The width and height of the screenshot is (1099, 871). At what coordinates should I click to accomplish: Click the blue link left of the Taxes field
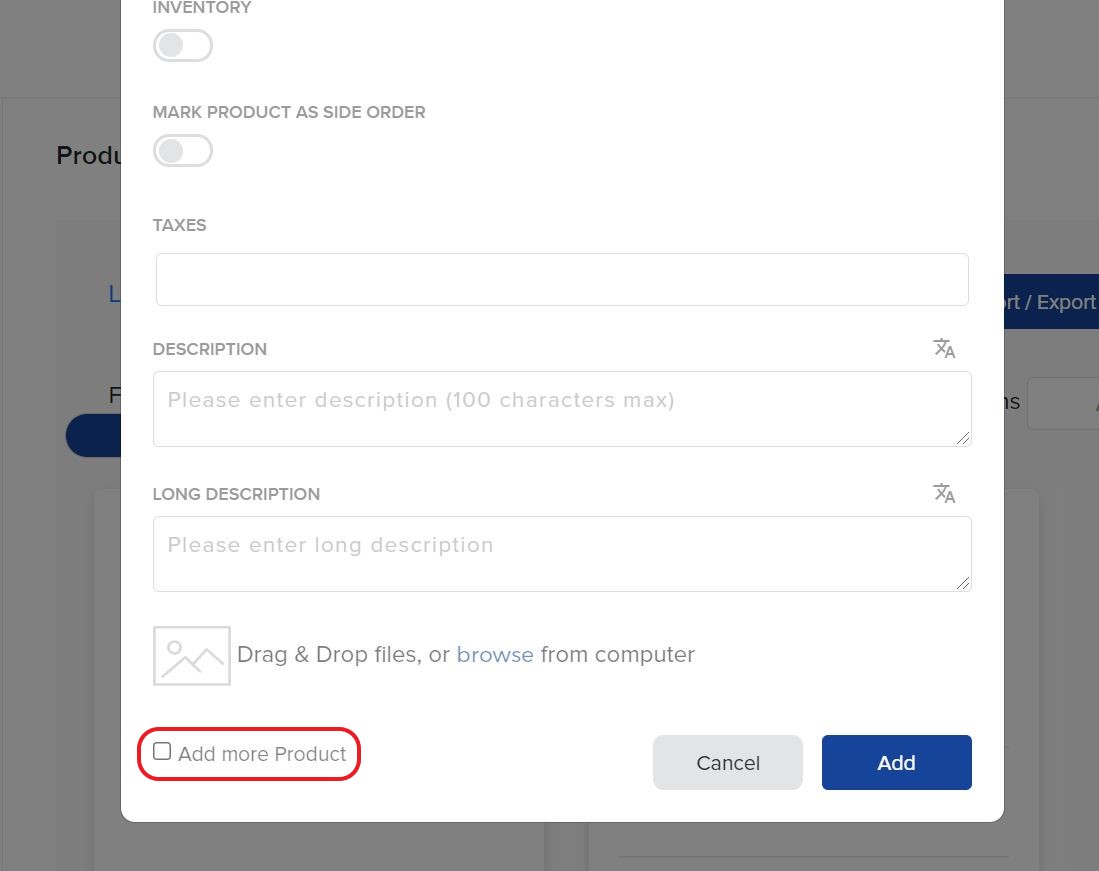pyautogui.click(x=114, y=294)
